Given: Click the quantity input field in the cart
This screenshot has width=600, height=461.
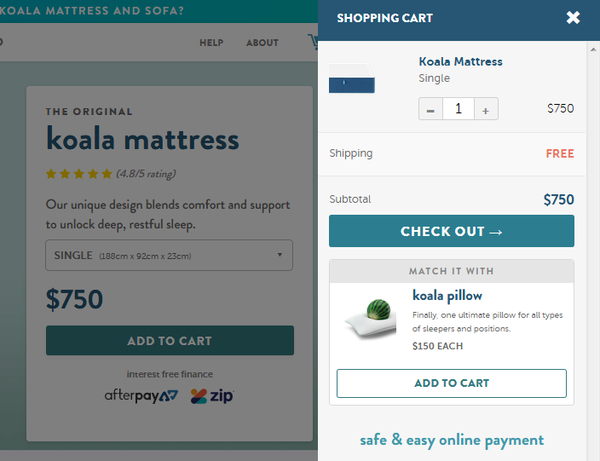Looking at the screenshot, I should click(x=458, y=109).
